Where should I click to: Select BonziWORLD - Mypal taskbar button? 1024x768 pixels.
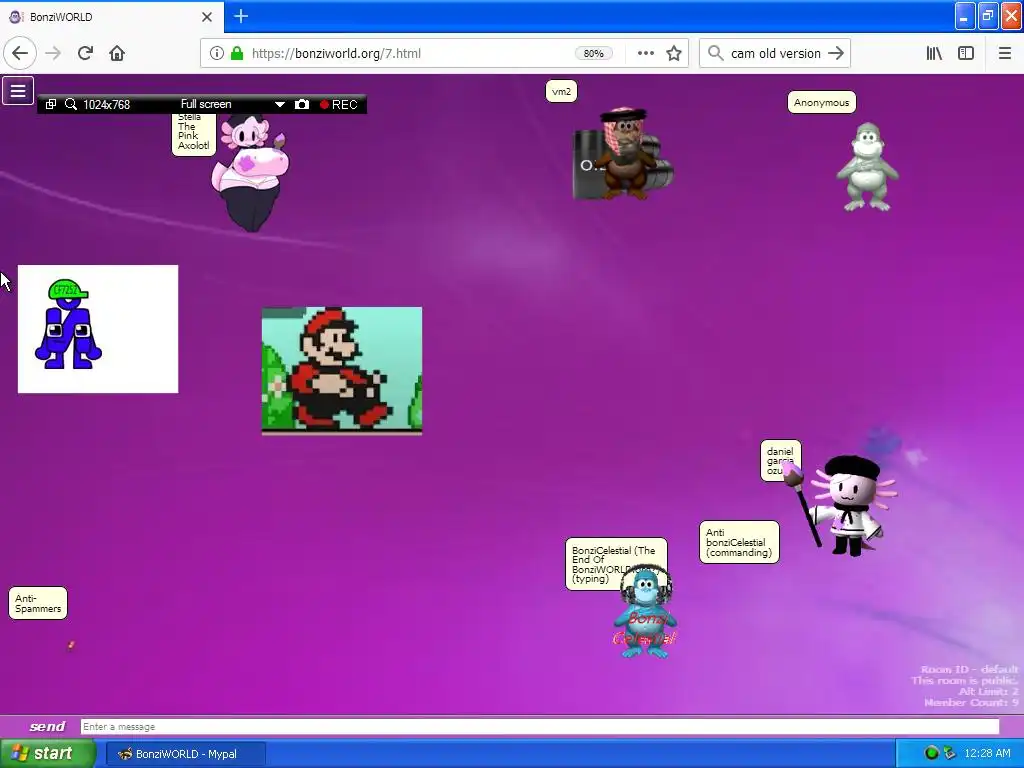(x=185, y=754)
